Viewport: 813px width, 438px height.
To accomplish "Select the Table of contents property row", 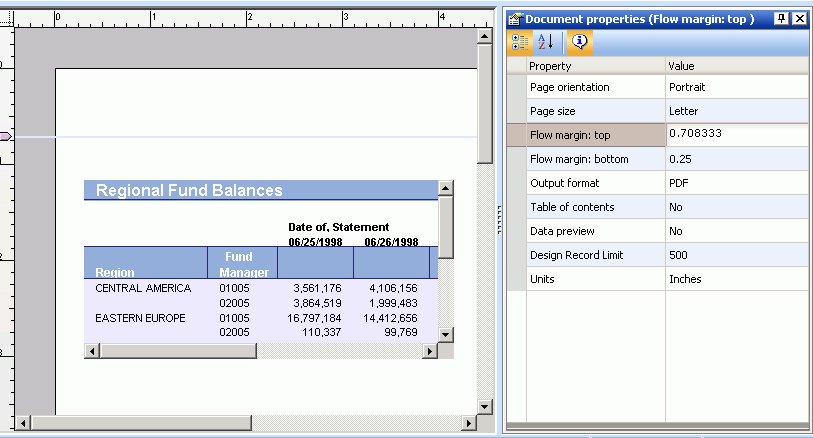I will (595, 207).
